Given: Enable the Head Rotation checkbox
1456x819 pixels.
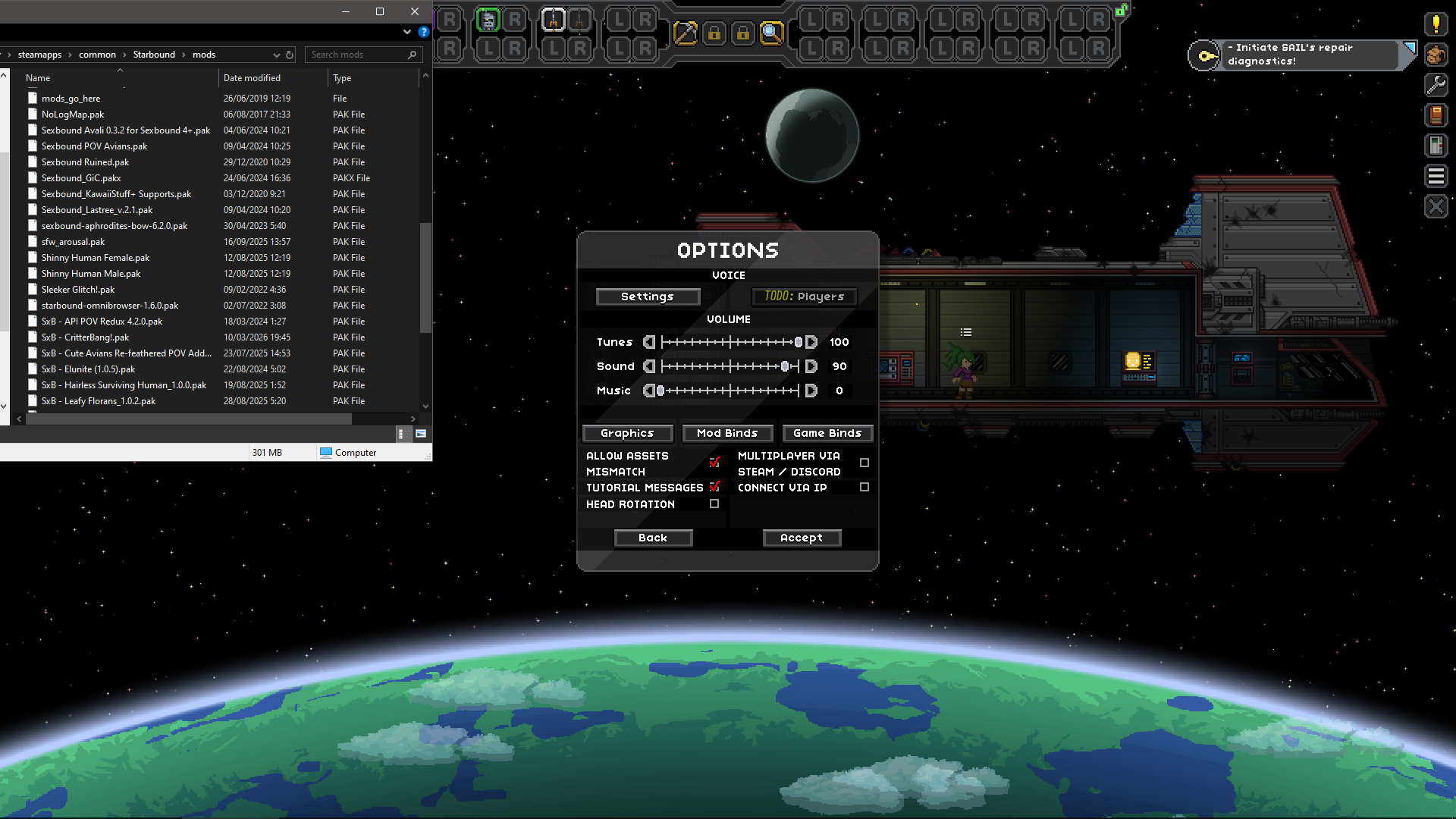Looking at the screenshot, I should coord(714,504).
